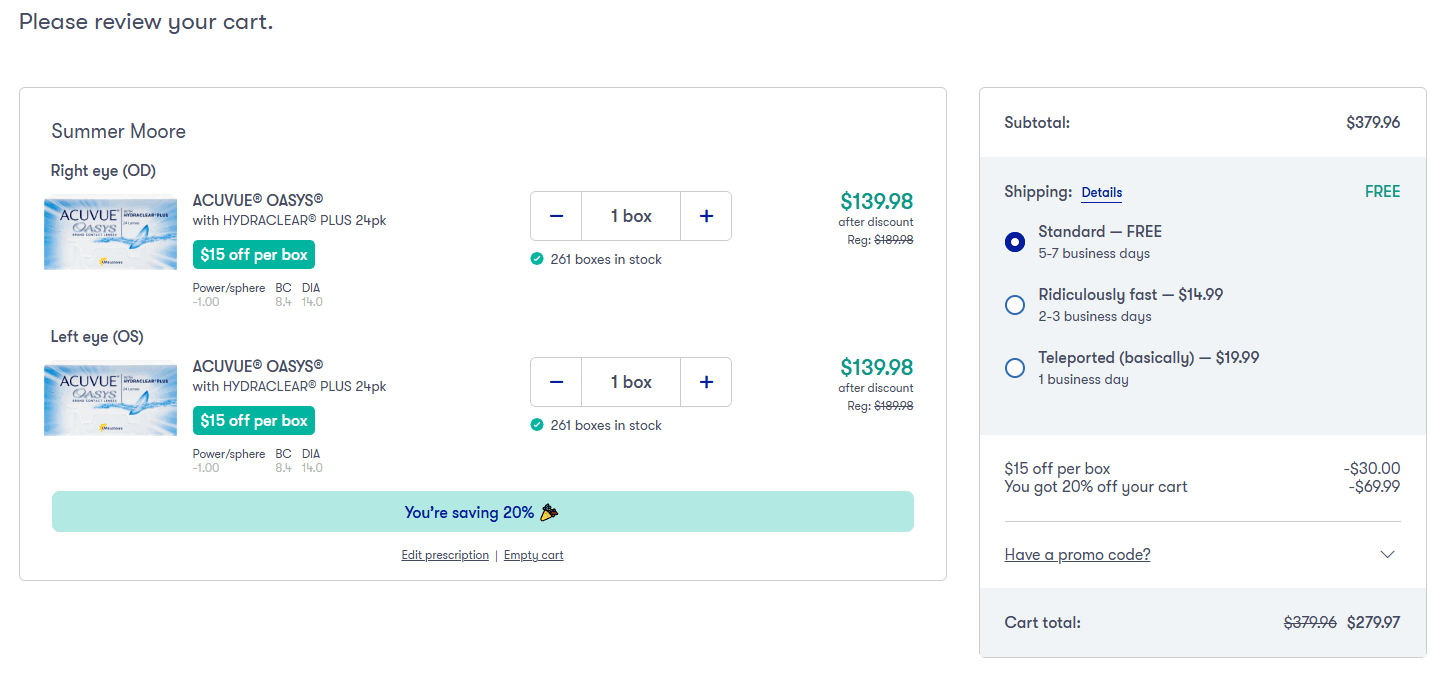Click Edit prescription
The width and height of the screenshot is (1446, 679).
pyautogui.click(x=445, y=555)
